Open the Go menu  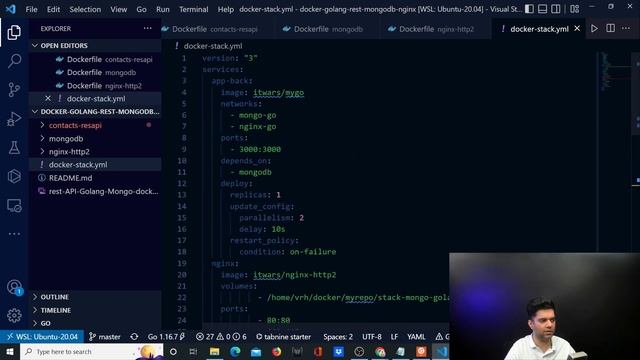pyautogui.click(x=141, y=9)
